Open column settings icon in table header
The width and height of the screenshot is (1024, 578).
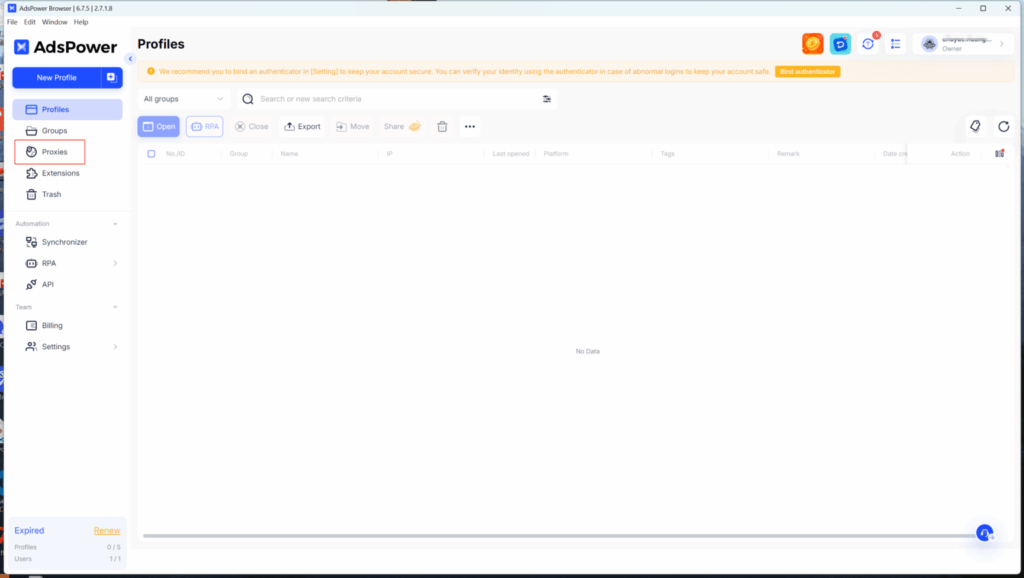(999, 153)
